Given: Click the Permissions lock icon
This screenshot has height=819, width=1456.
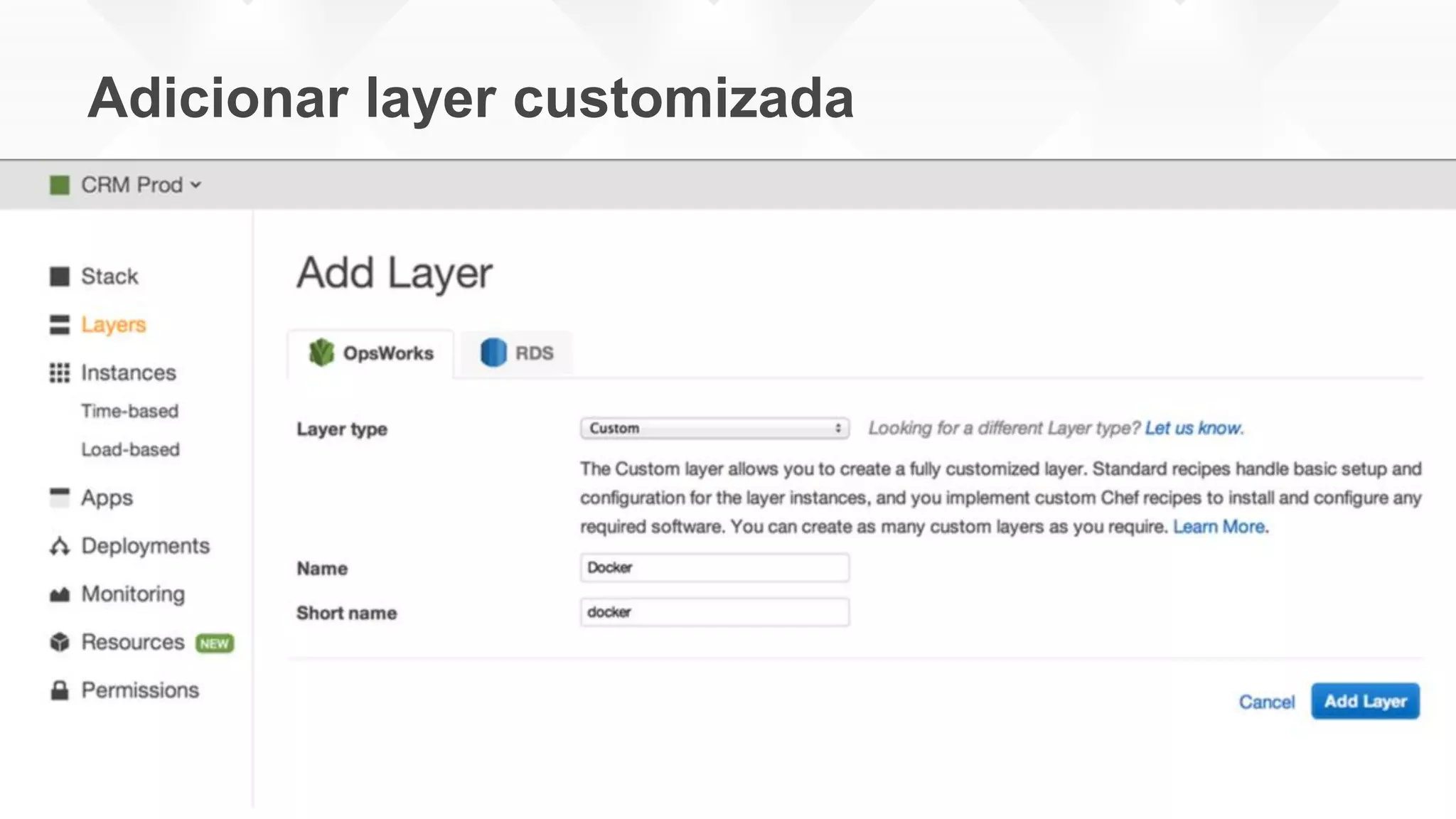Looking at the screenshot, I should click(60, 690).
